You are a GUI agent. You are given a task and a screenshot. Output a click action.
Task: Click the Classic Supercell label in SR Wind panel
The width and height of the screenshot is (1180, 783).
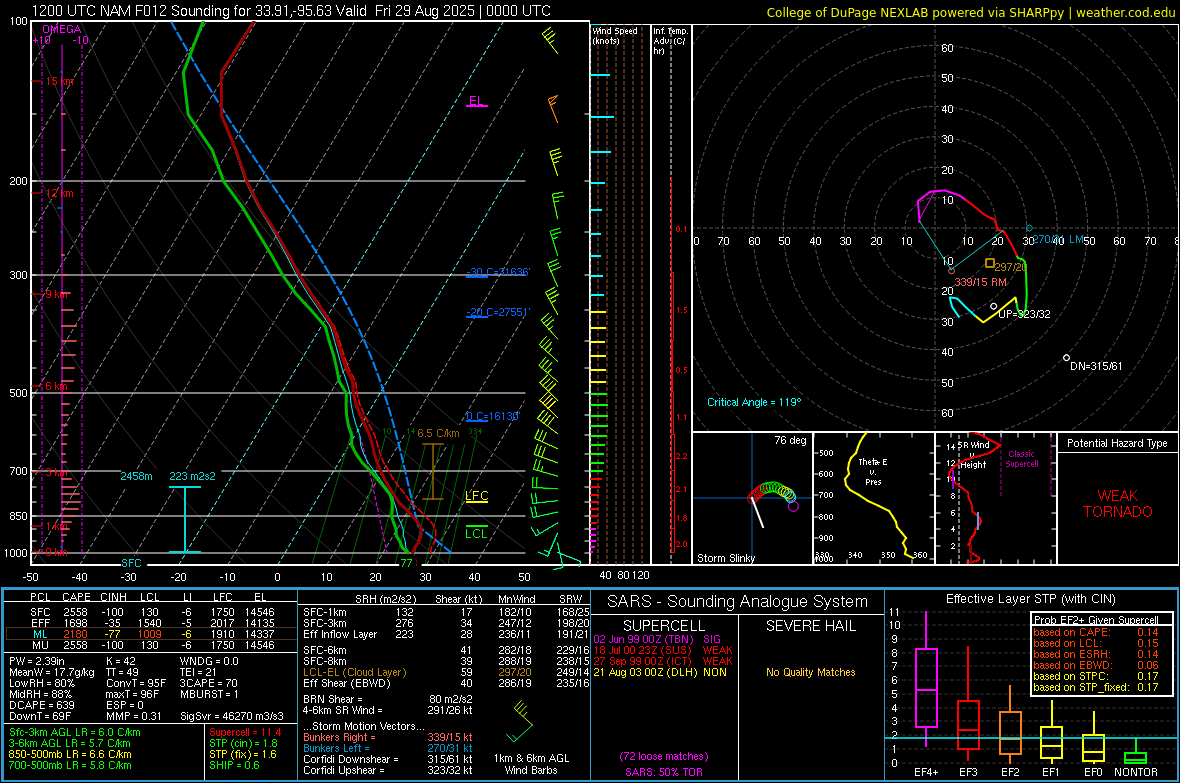[1021, 459]
